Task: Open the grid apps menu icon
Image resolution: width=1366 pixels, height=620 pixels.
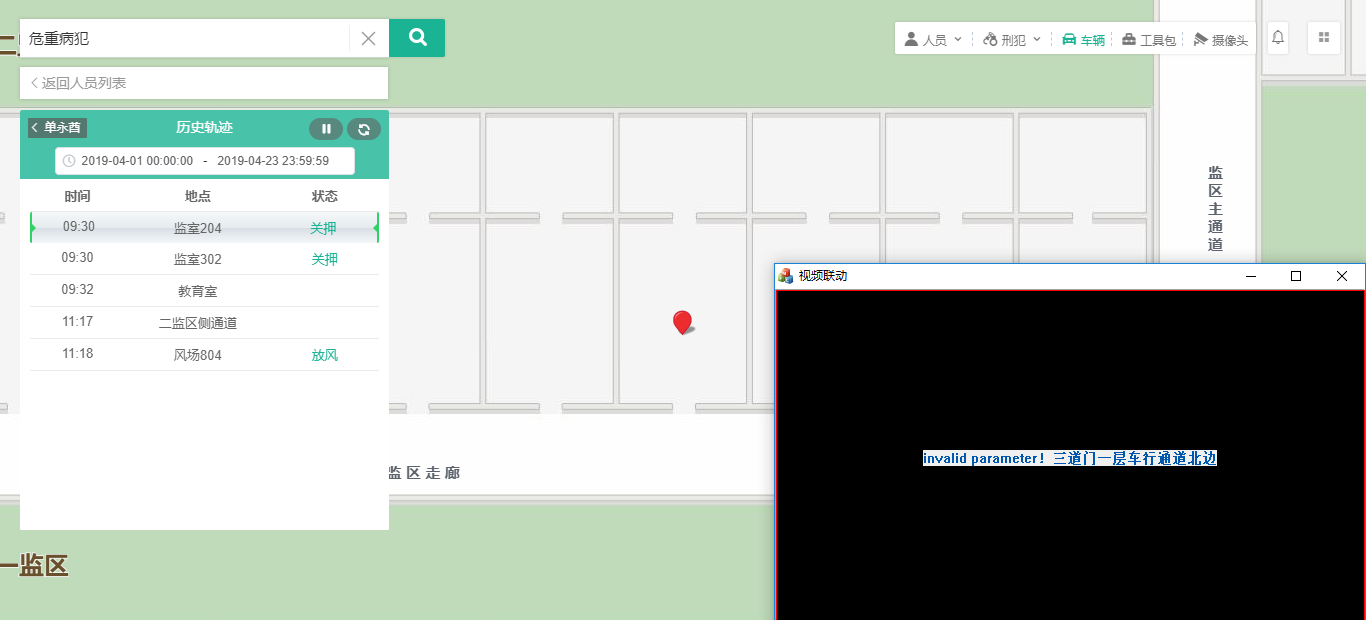Action: [x=1324, y=38]
